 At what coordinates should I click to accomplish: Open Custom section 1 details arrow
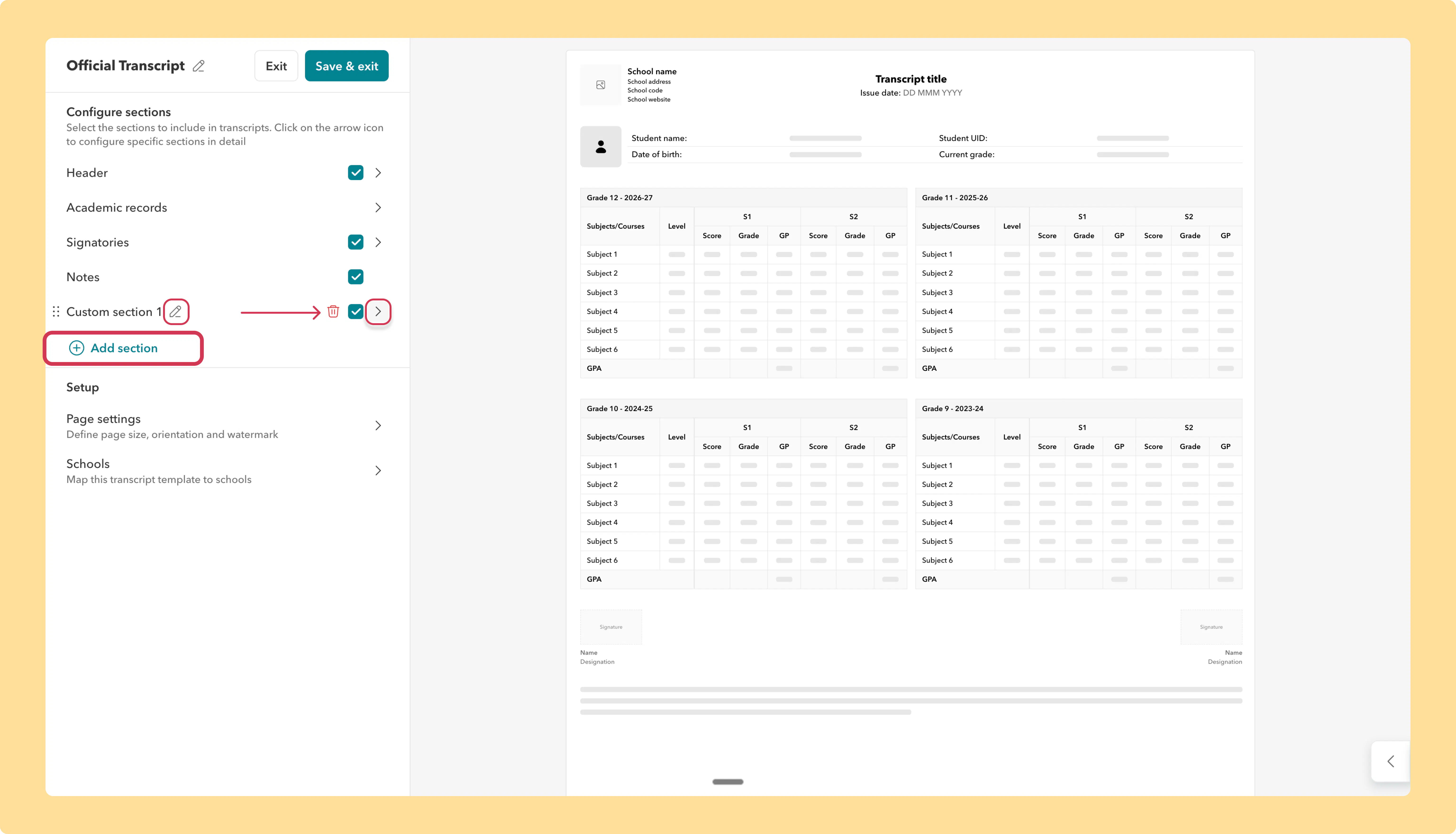(x=378, y=312)
